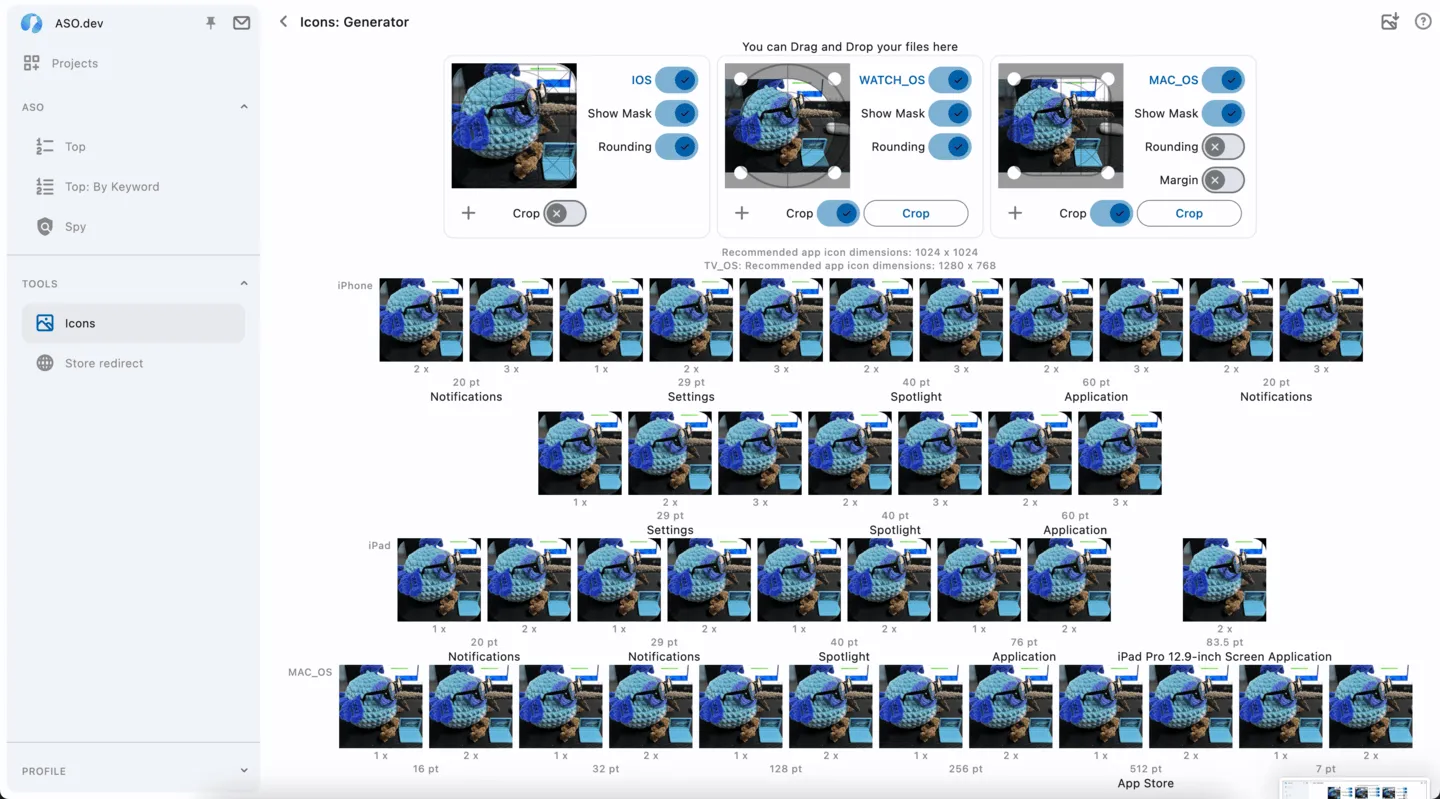The height and width of the screenshot is (799, 1440).
Task: Click the plus icon in the MAC_OS card
Action: [x=1014, y=213]
